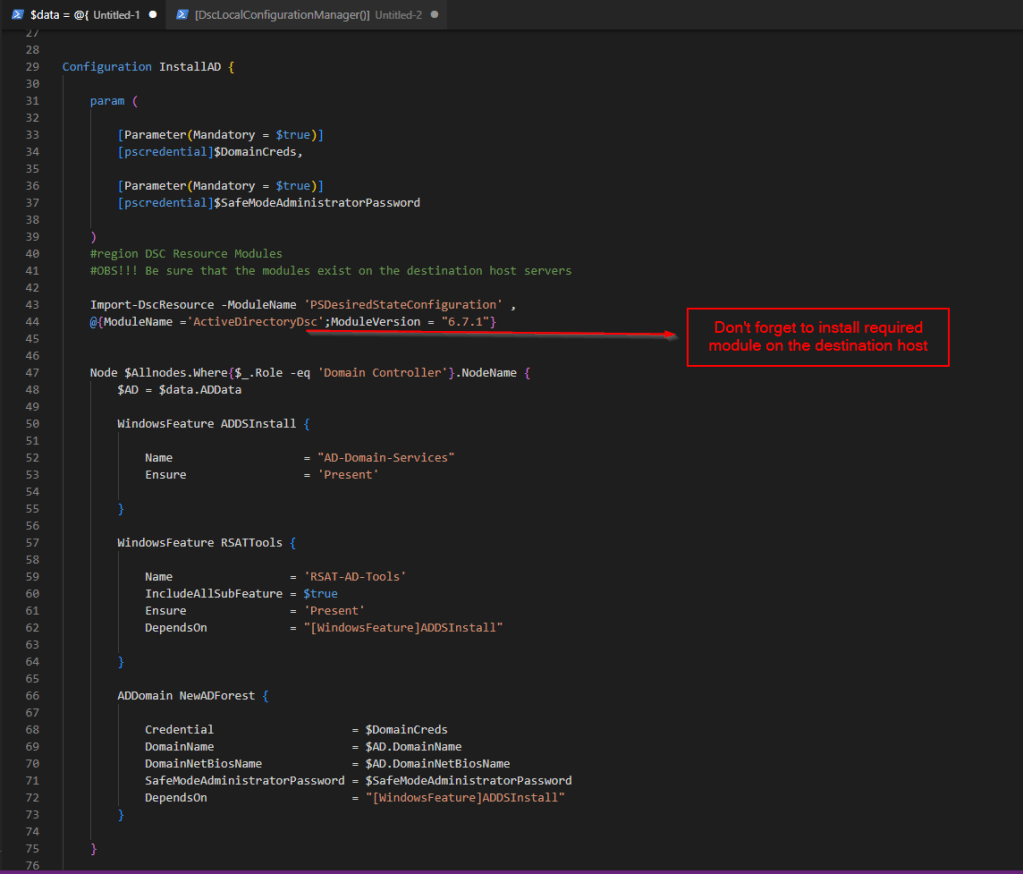Click PowerShell icon on Untitled-2 tab
Viewport: 1023px width, 874px height.
[x=182, y=15]
